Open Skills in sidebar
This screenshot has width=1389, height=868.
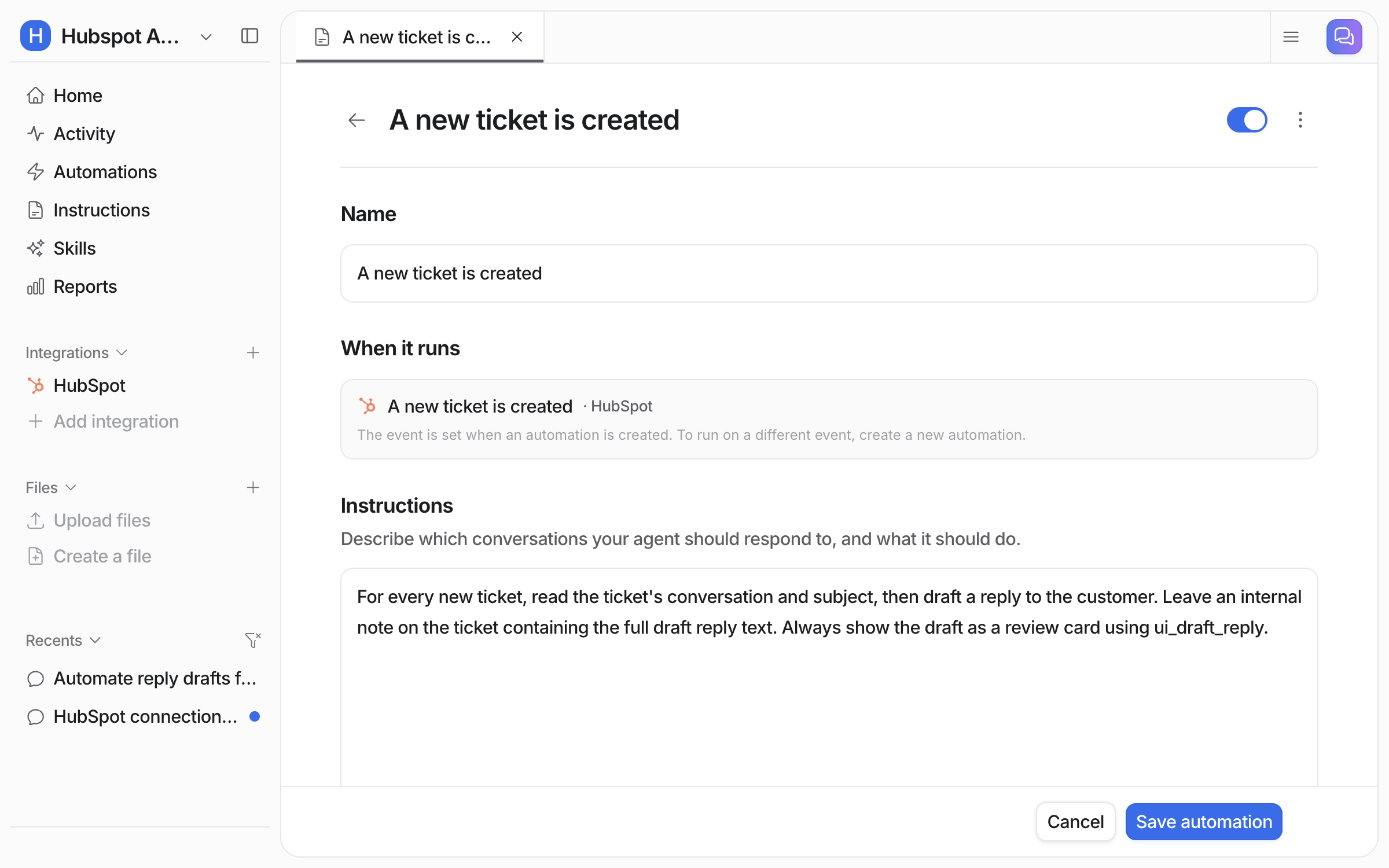(140, 248)
